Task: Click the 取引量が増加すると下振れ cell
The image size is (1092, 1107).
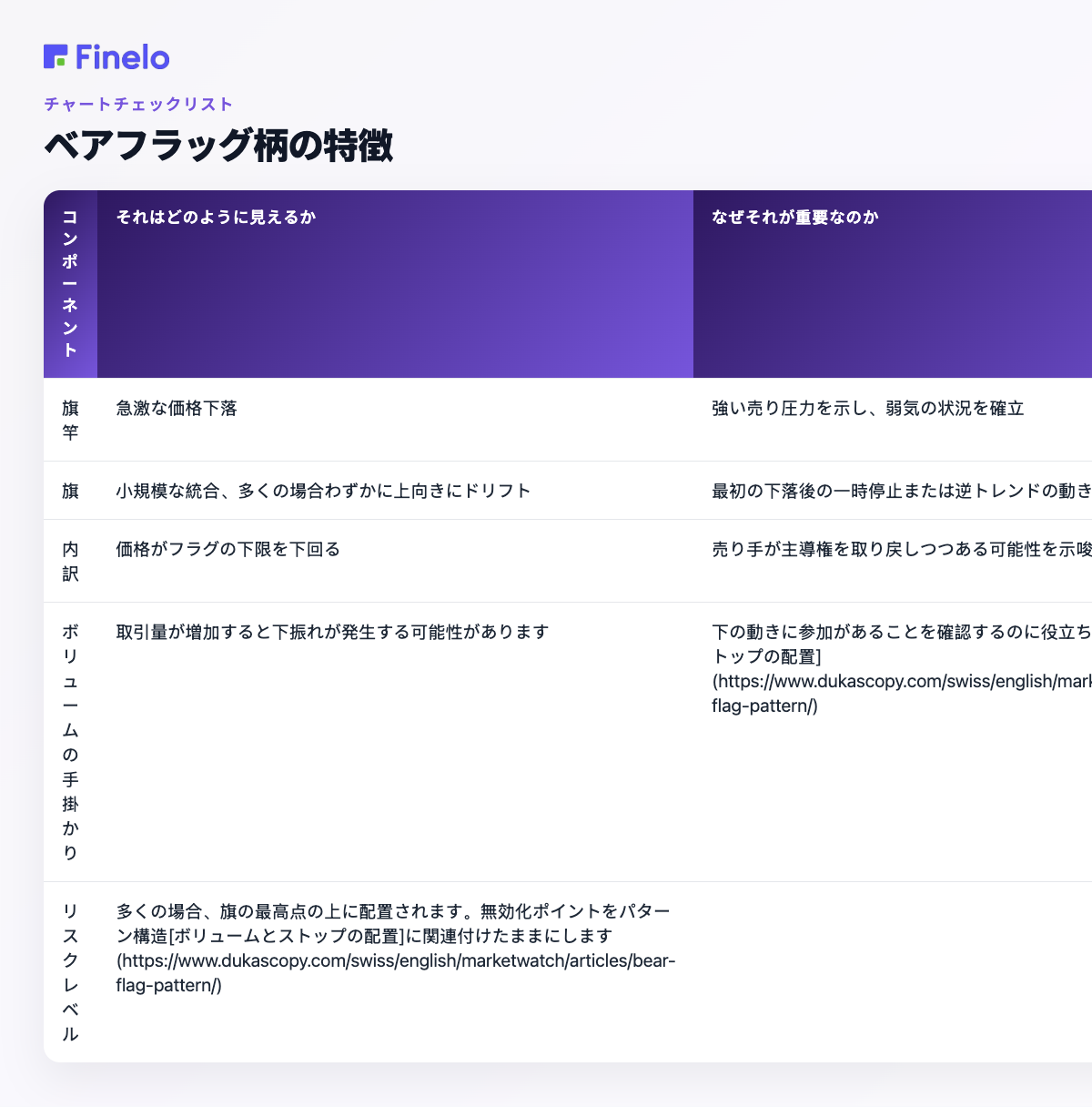Action: [x=395, y=742]
